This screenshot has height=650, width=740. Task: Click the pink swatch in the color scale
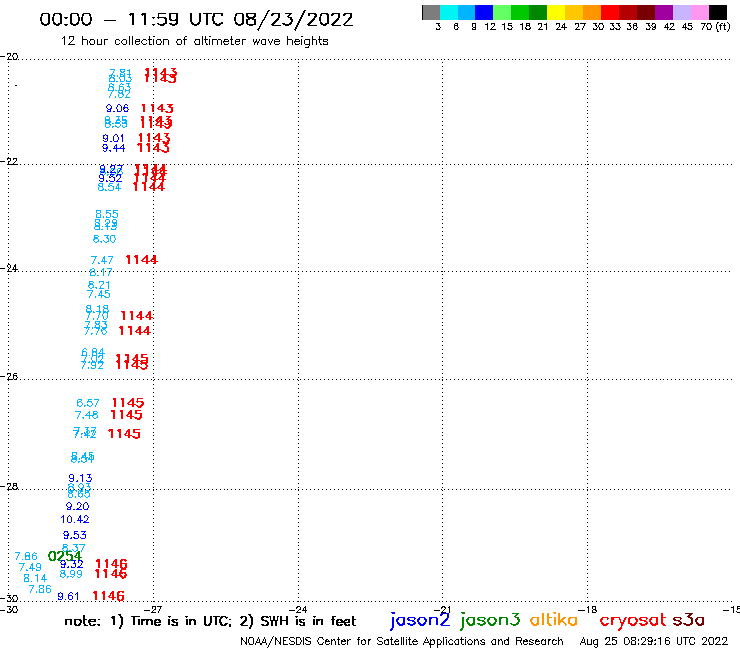(x=700, y=12)
